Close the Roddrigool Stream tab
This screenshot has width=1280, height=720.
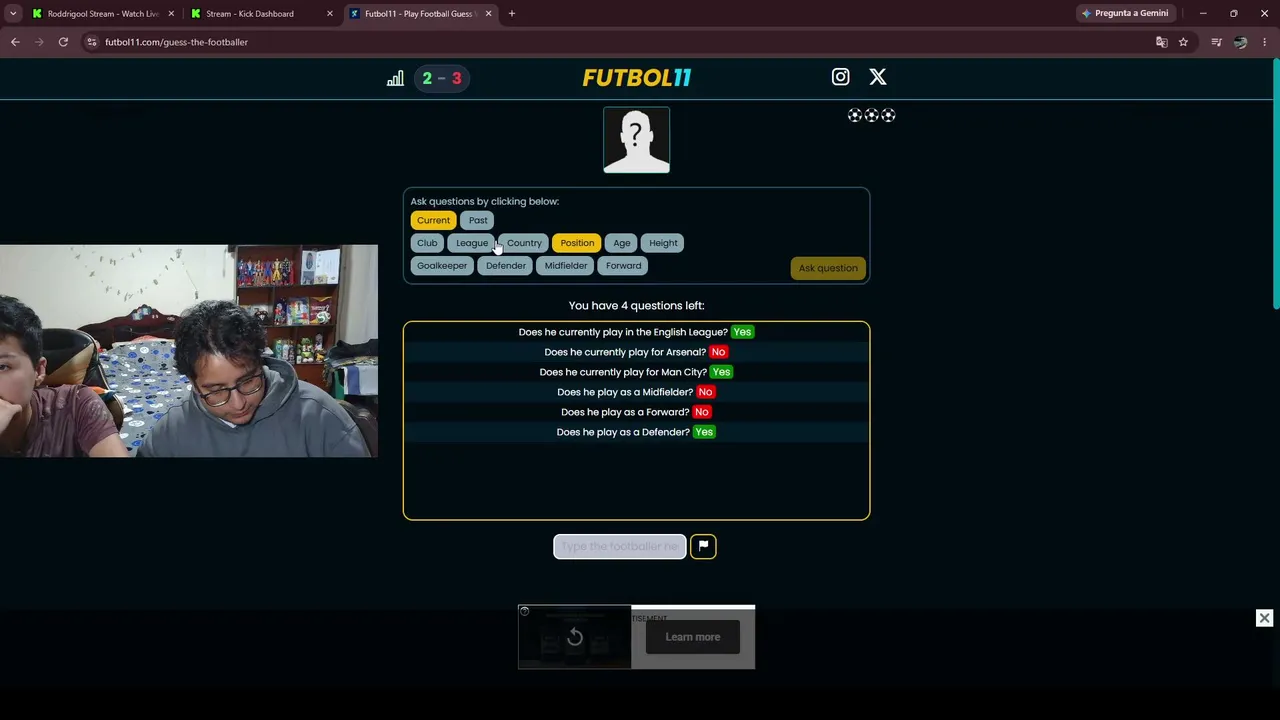click(x=171, y=14)
